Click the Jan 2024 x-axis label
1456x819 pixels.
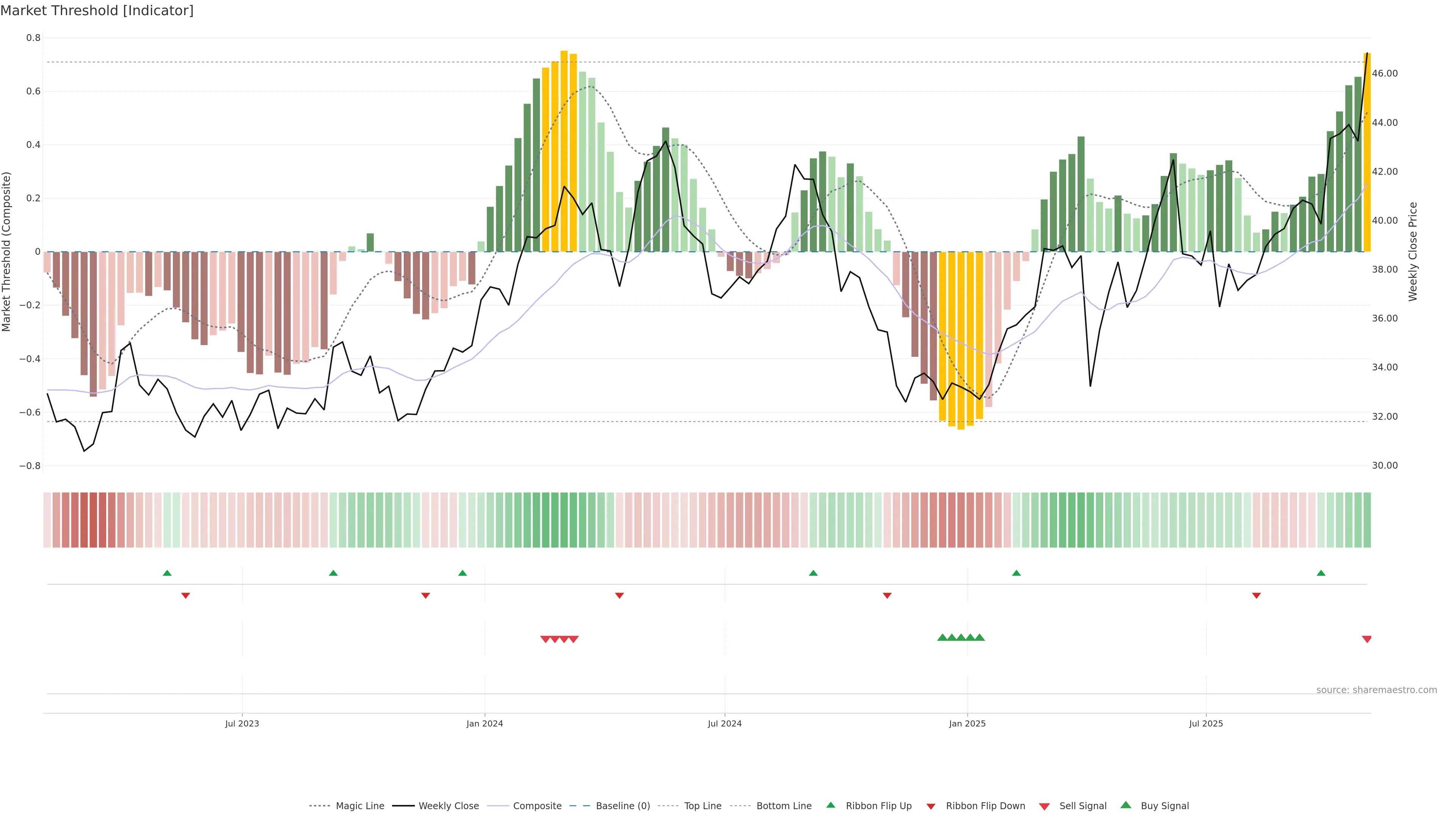coord(485,723)
